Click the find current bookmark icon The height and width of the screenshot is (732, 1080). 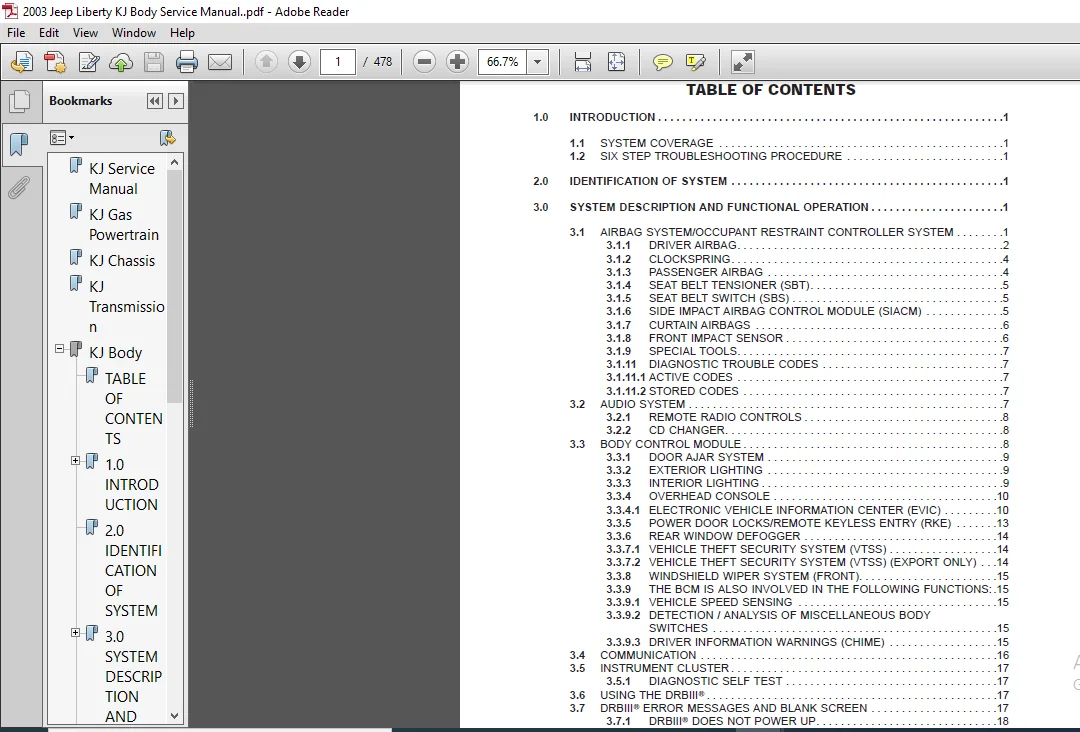(x=167, y=138)
